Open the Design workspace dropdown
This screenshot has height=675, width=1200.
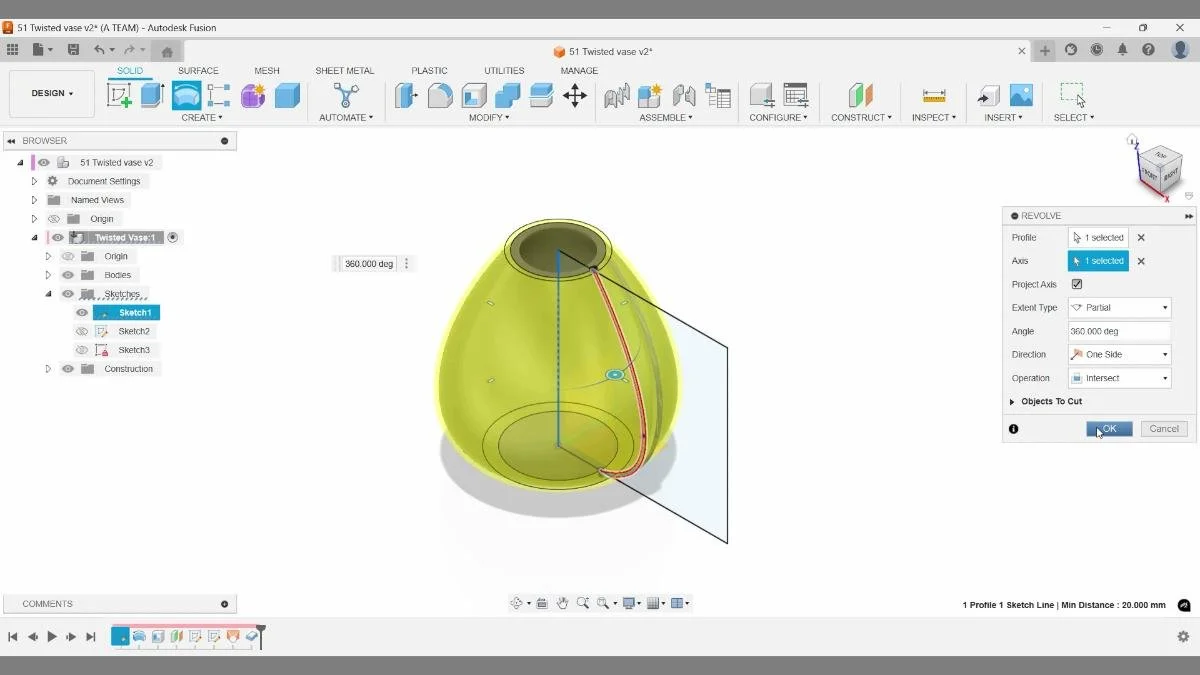(x=52, y=94)
